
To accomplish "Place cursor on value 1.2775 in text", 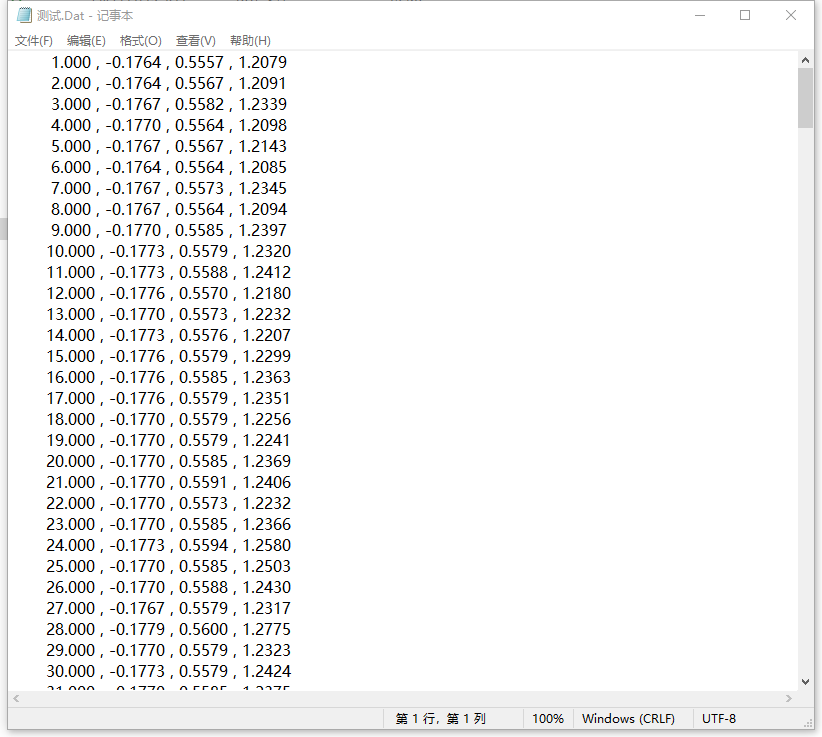I will click(x=267, y=629).
